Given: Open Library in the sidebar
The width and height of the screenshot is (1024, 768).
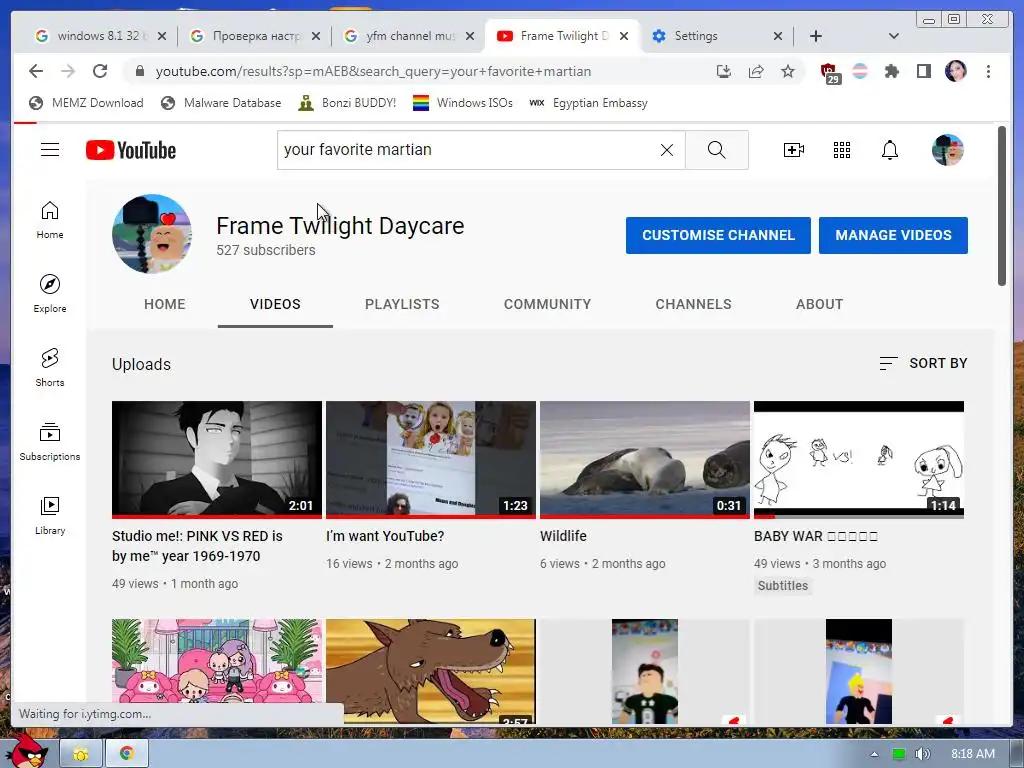Looking at the screenshot, I should point(50,515).
